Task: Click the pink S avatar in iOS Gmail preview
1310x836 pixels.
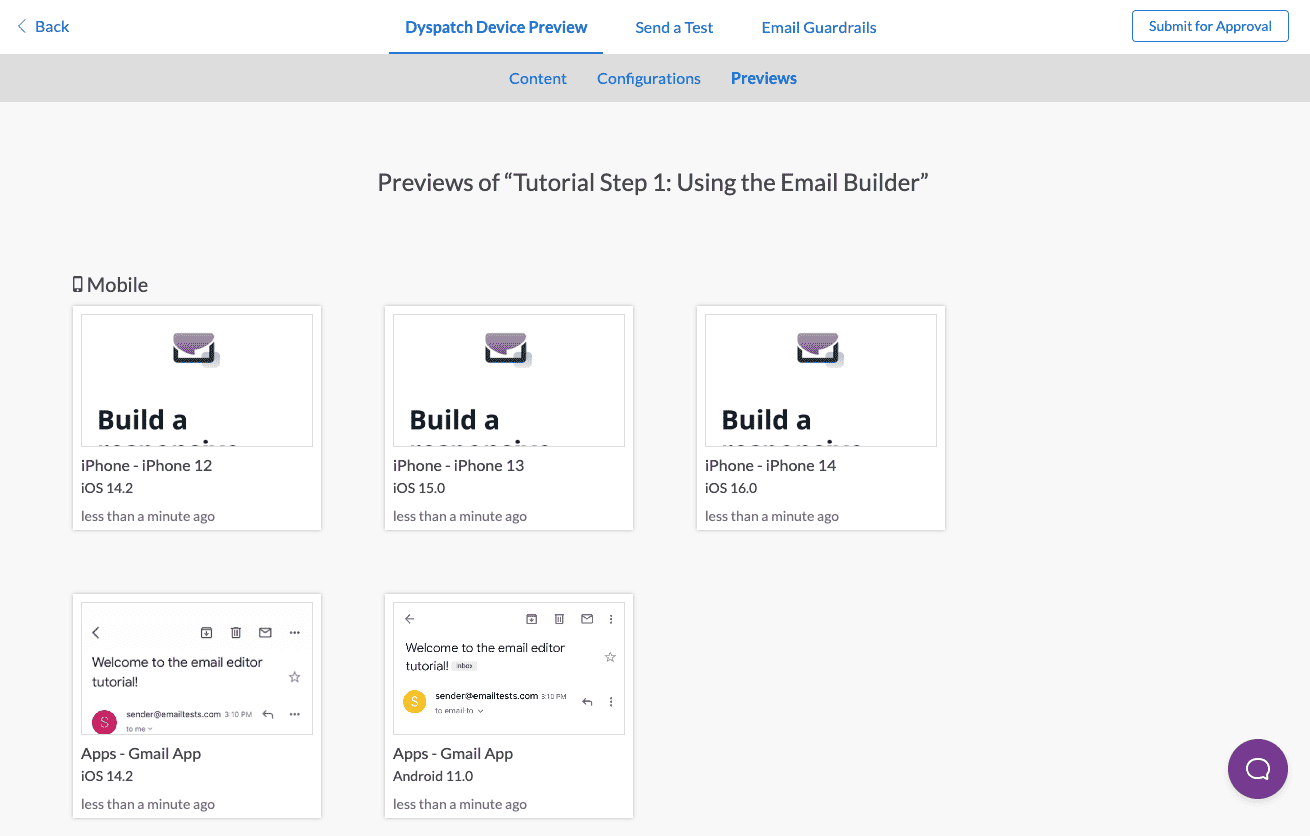Action: point(104,721)
